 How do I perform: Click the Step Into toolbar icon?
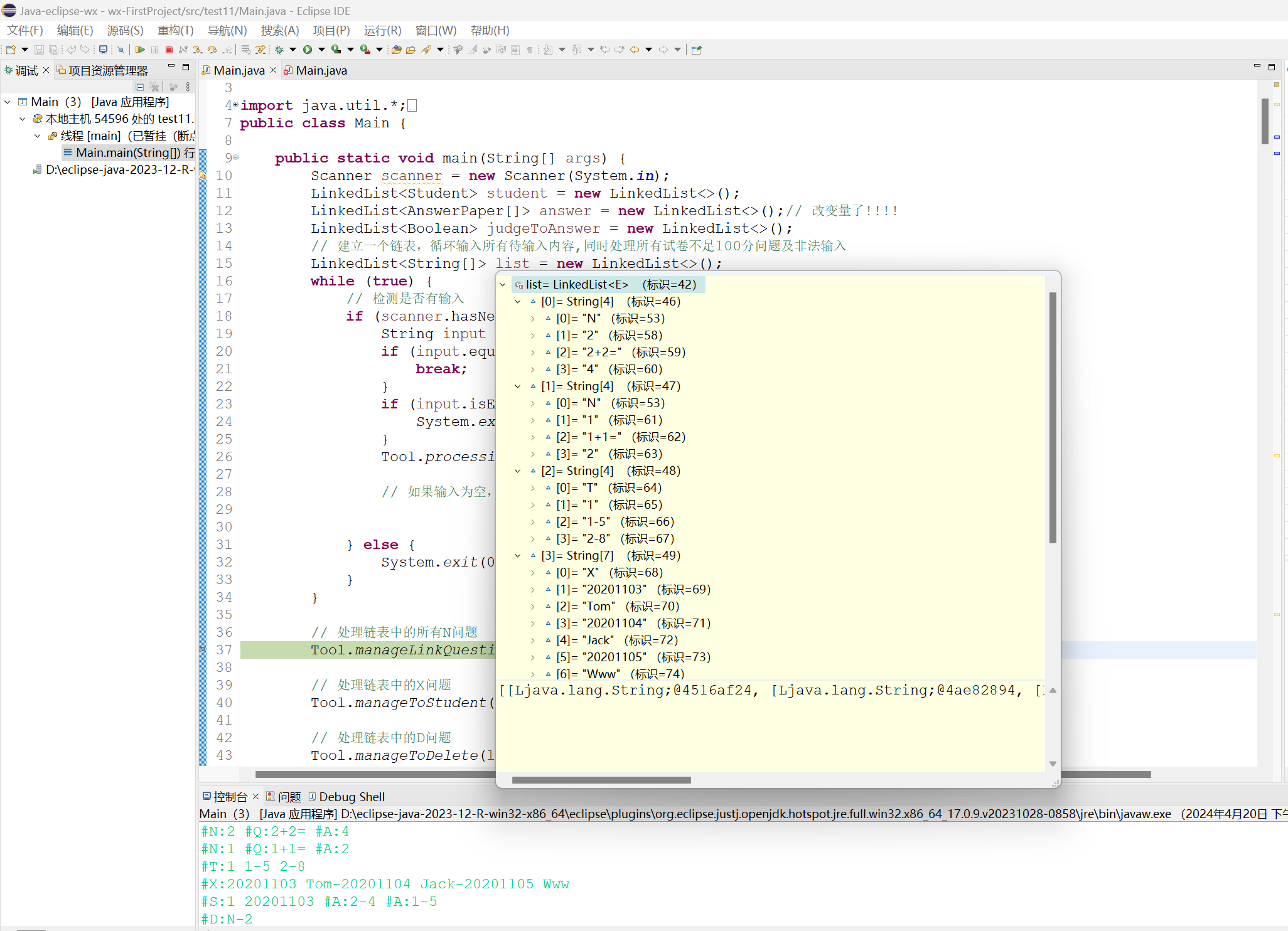(x=197, y=50)
